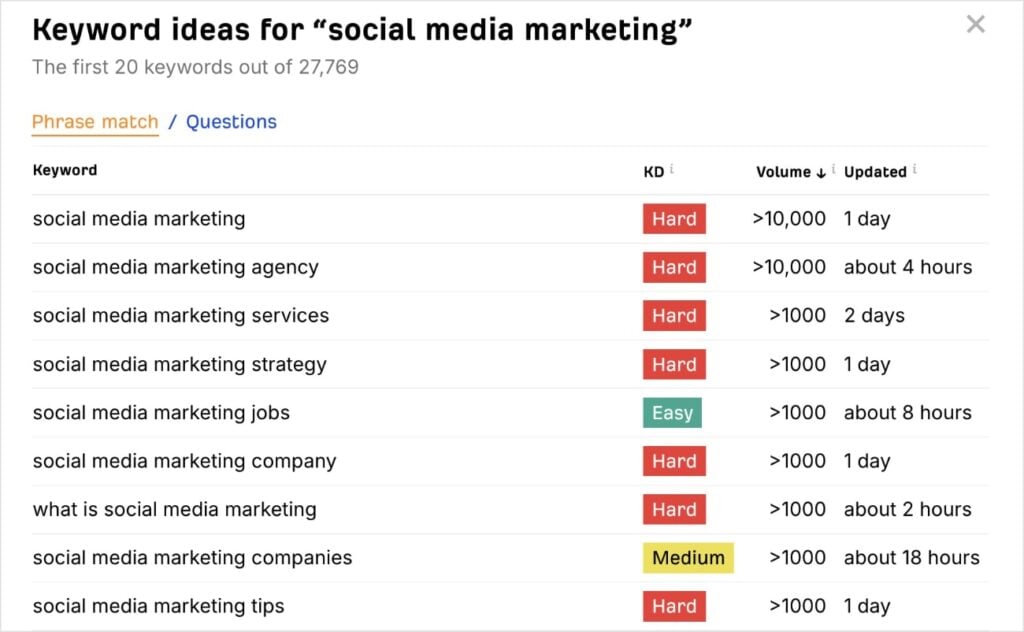Open the Updated info tooltip
The width and height of the screenshot is (1024, 632).
(x=915, y=168)
